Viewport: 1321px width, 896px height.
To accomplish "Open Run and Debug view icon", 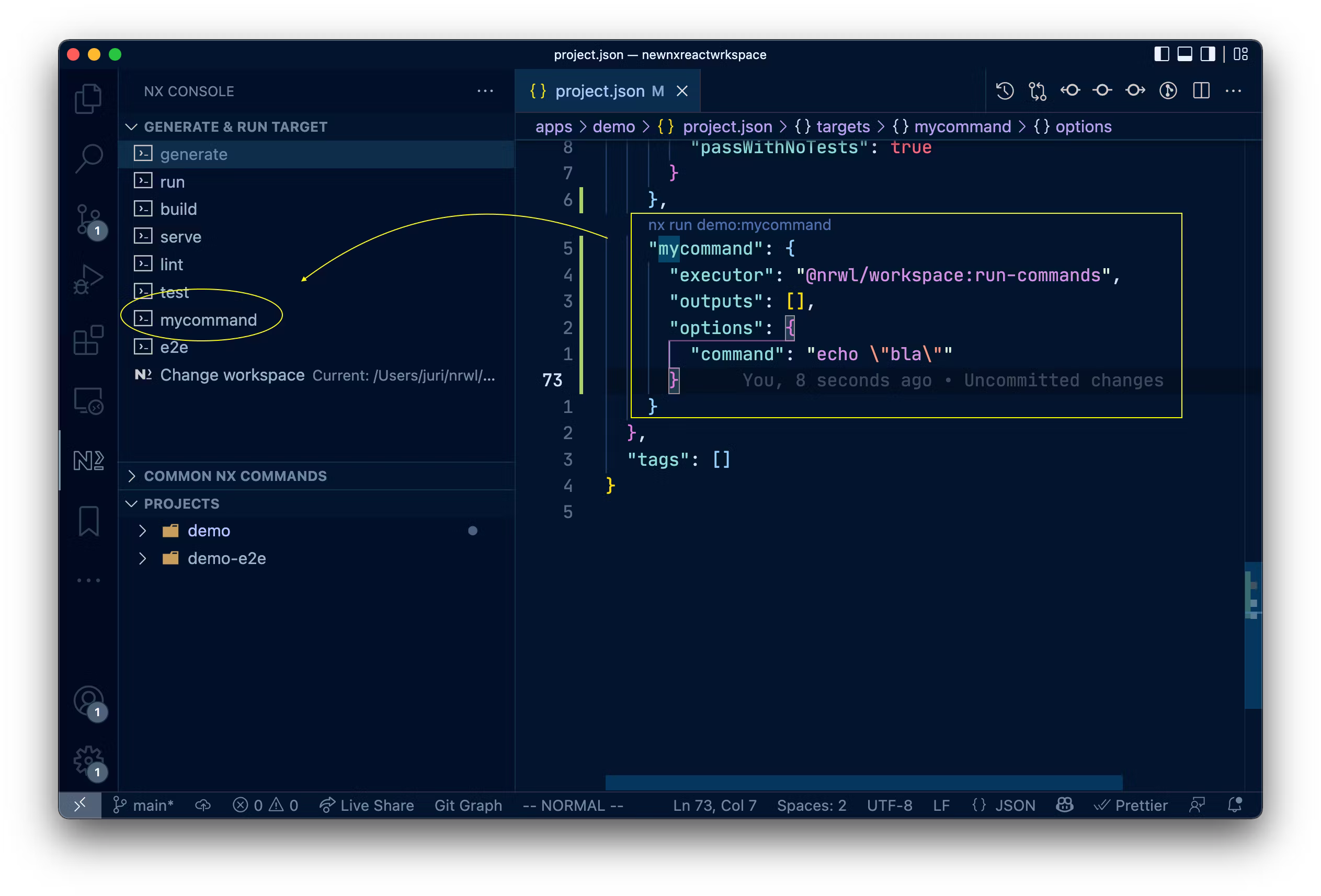I will (x=88, y=280).
